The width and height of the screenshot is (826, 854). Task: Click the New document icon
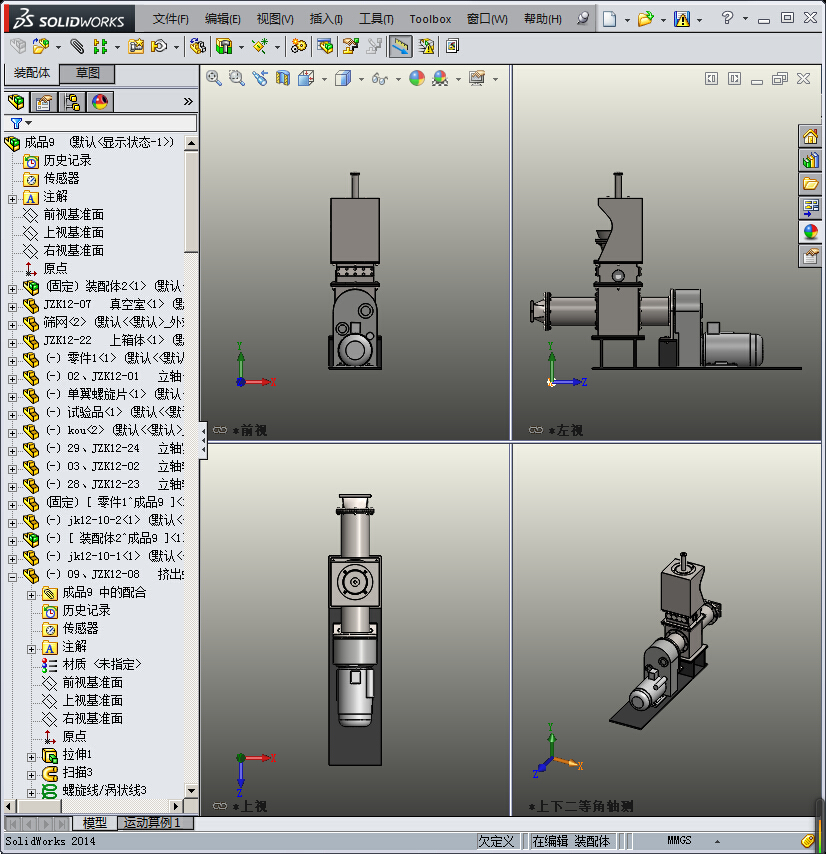point(610,20)
